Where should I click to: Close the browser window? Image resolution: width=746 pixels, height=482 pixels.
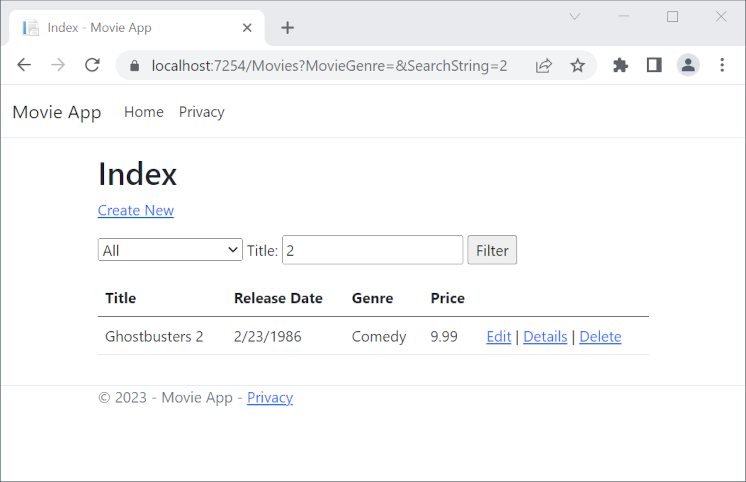point(721,17)
